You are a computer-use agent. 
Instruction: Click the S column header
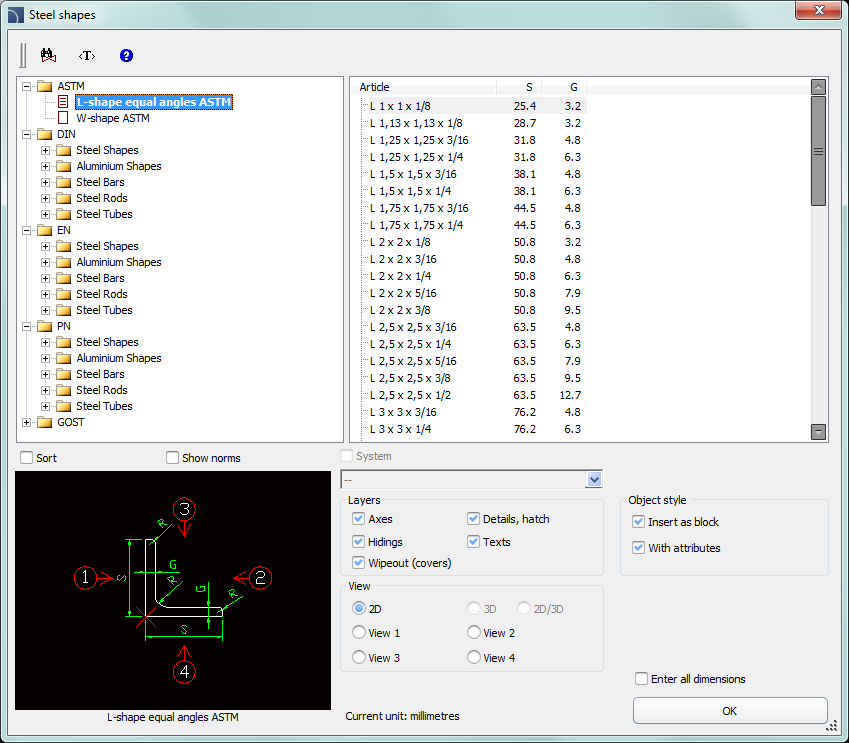519,87
